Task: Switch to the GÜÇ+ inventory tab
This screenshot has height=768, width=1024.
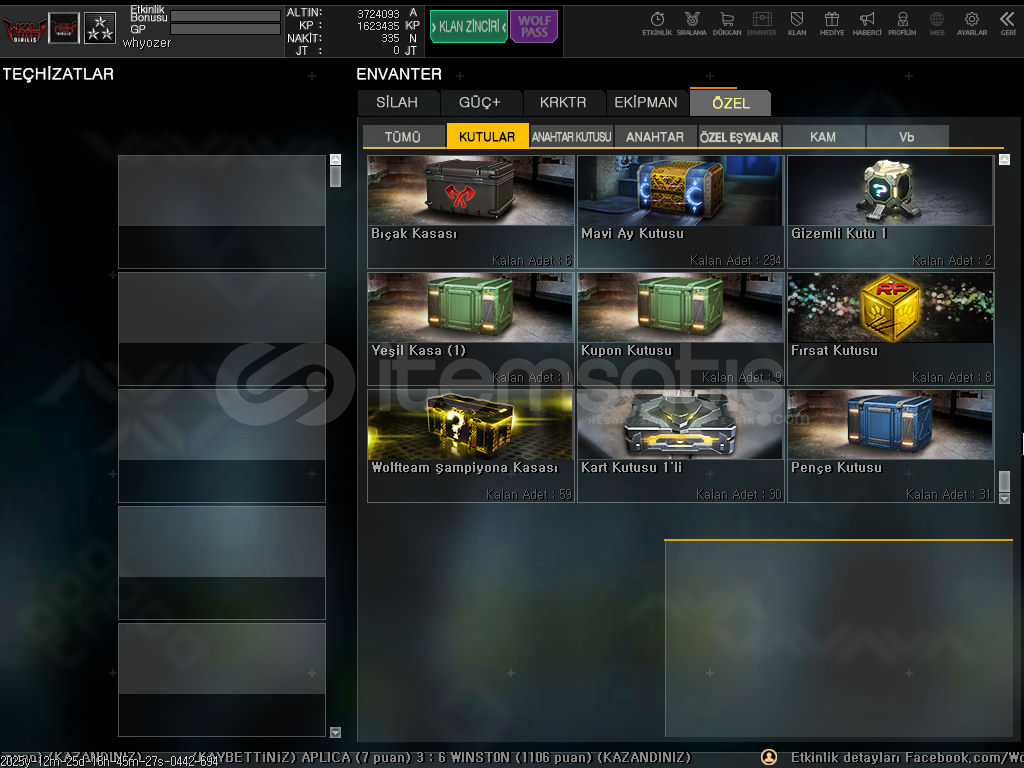Action: 479,103
